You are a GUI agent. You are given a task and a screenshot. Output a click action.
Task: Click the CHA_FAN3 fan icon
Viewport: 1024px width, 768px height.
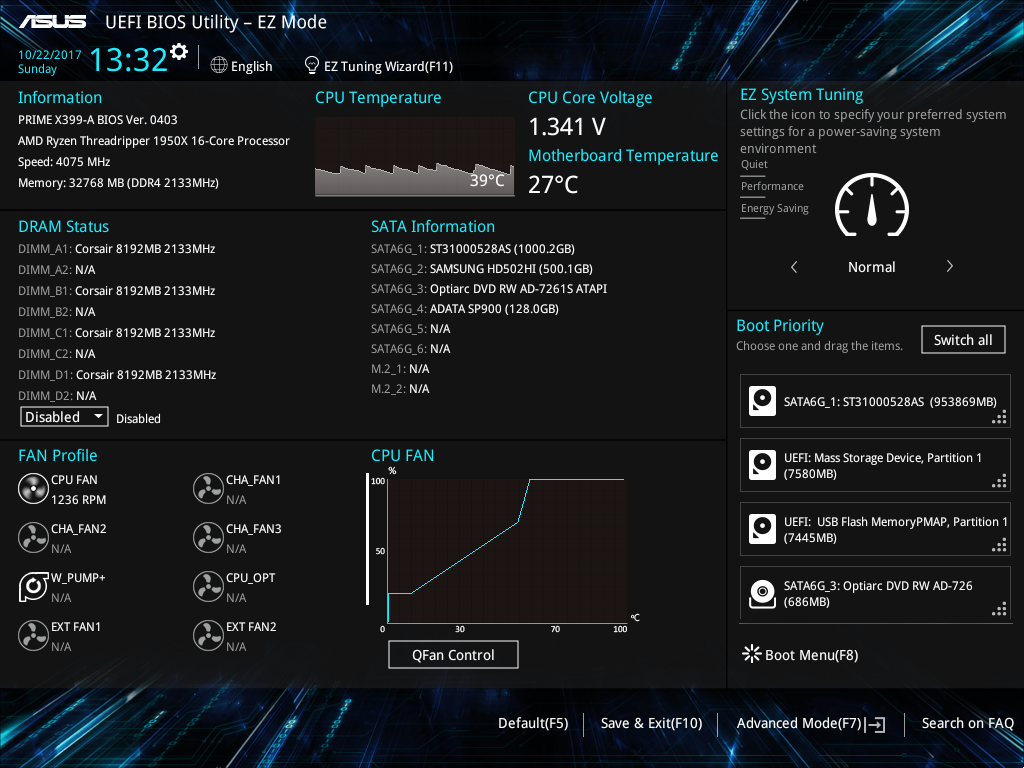[208, 538]
